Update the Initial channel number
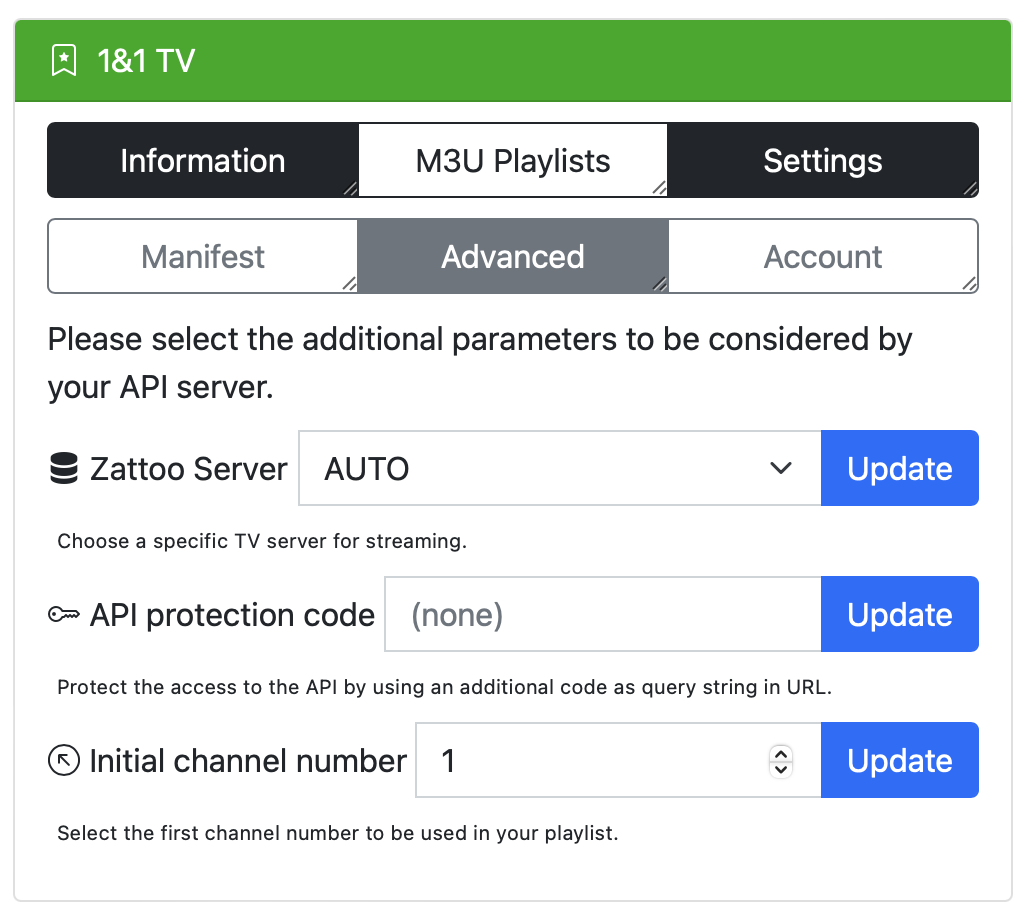The height and width of the screenshot is (912, 1022). coord(899,760)
